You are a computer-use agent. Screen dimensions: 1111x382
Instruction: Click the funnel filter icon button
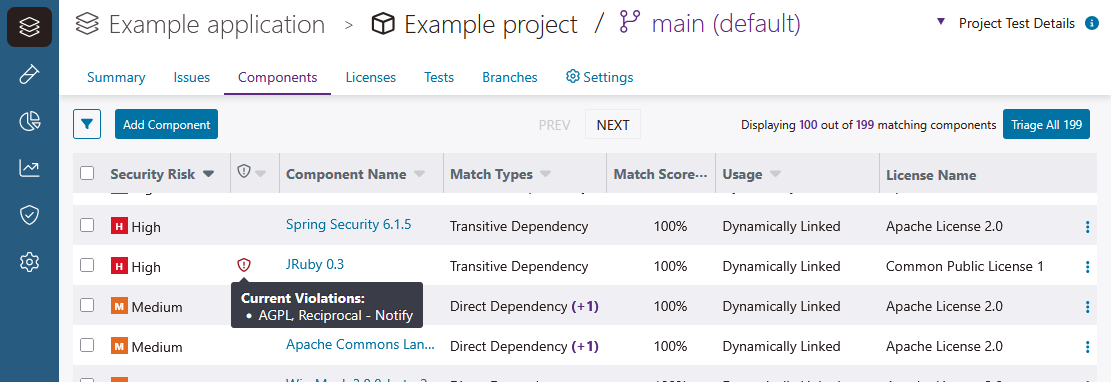pos(87,124)
